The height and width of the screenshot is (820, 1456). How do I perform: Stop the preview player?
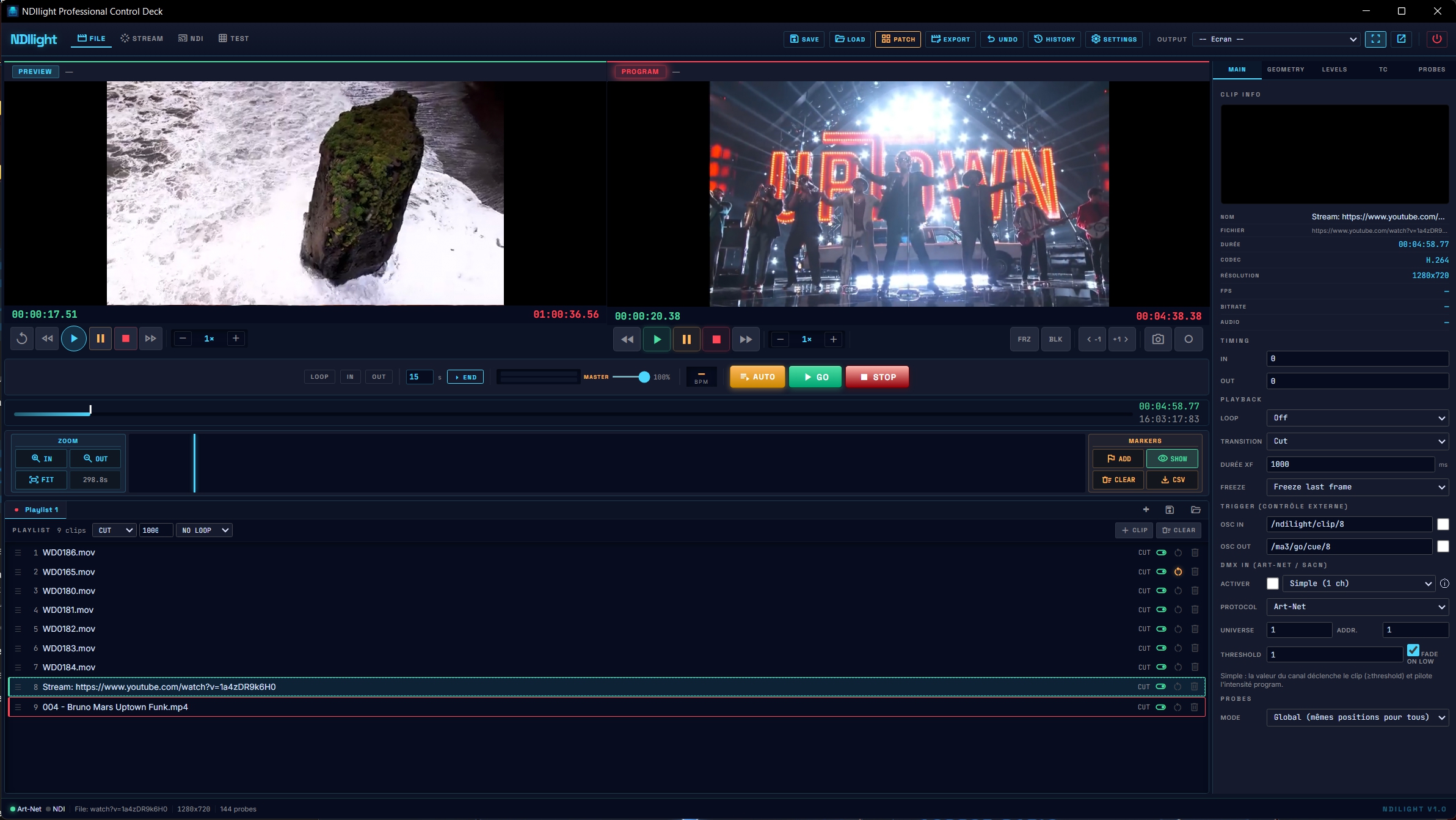click(x=126, y=339)
